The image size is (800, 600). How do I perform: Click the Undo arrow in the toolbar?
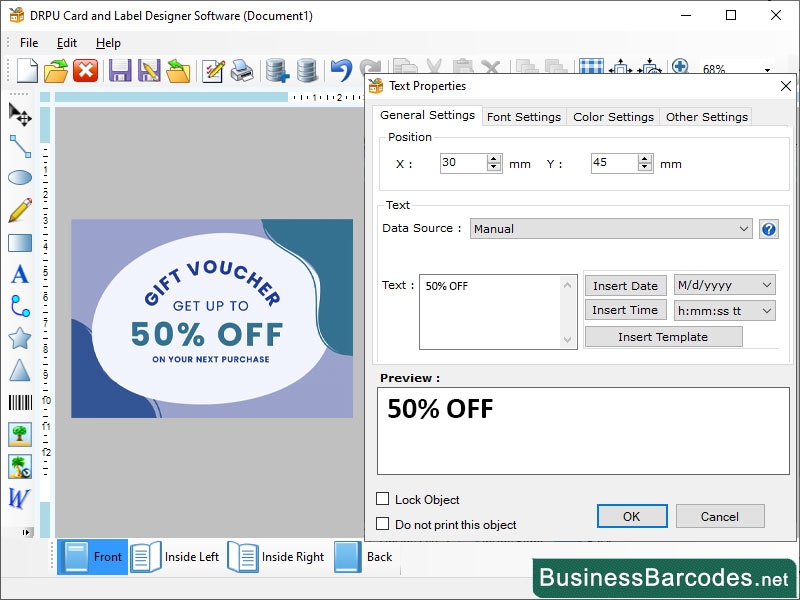339,70
